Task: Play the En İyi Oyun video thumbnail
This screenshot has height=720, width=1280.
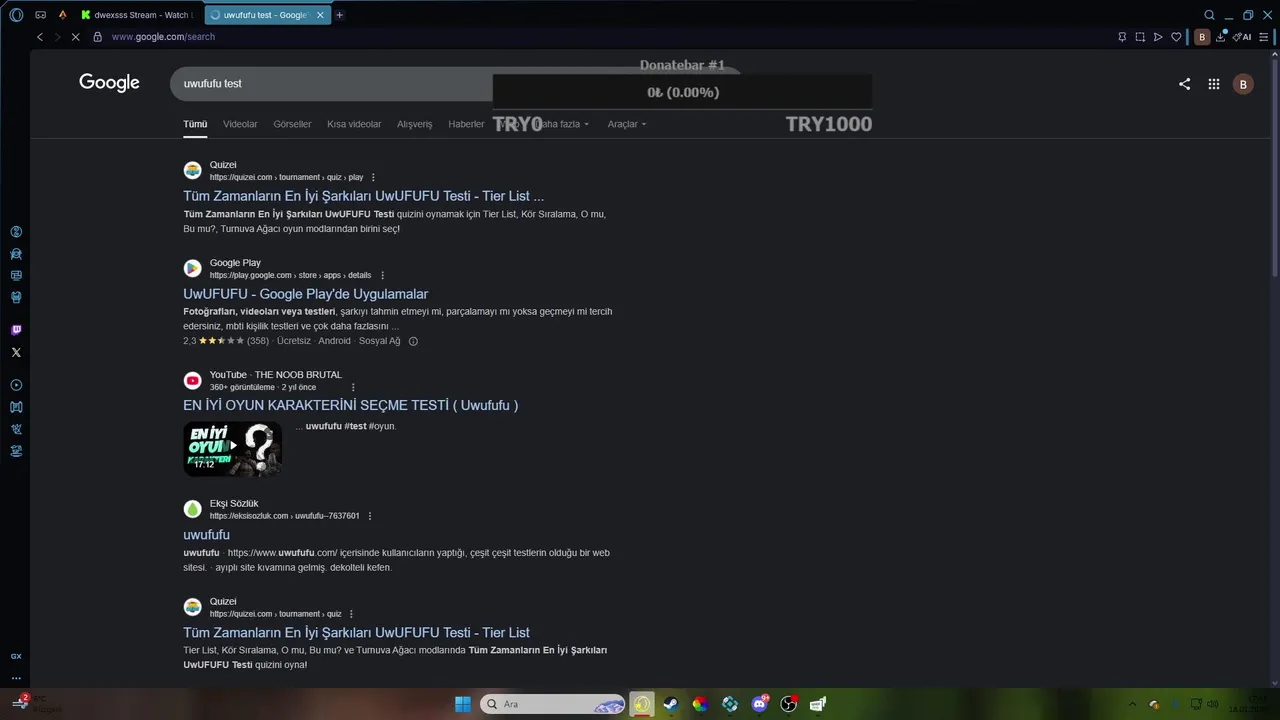Action: click(x=232, y=449)
